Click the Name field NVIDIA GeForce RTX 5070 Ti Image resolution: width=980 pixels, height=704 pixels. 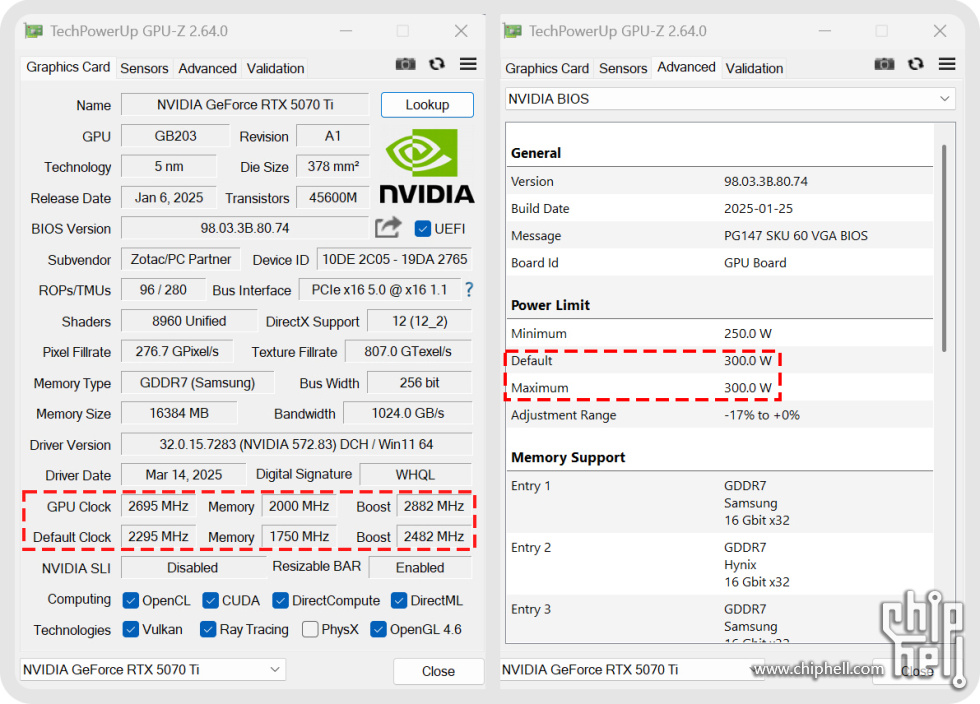245,104
